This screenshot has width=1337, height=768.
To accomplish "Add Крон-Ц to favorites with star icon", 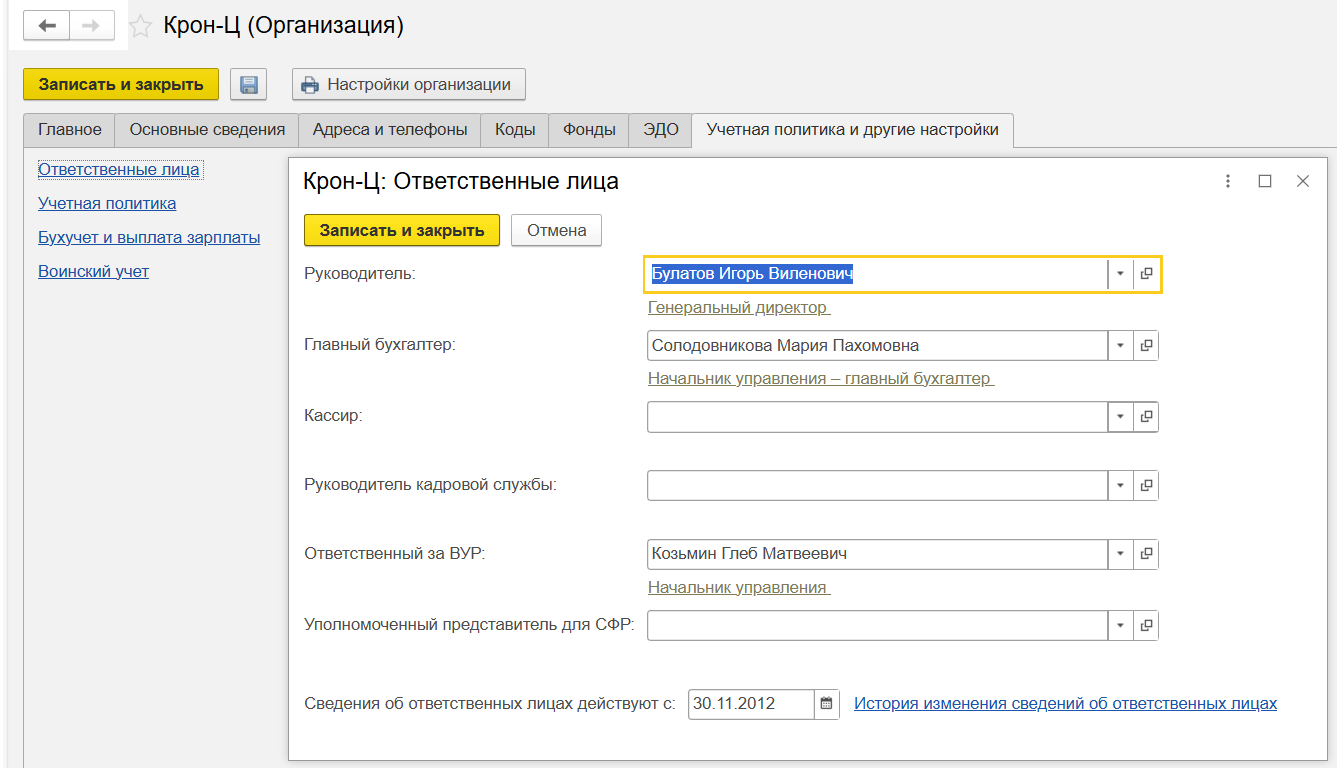I will [141, 27].
